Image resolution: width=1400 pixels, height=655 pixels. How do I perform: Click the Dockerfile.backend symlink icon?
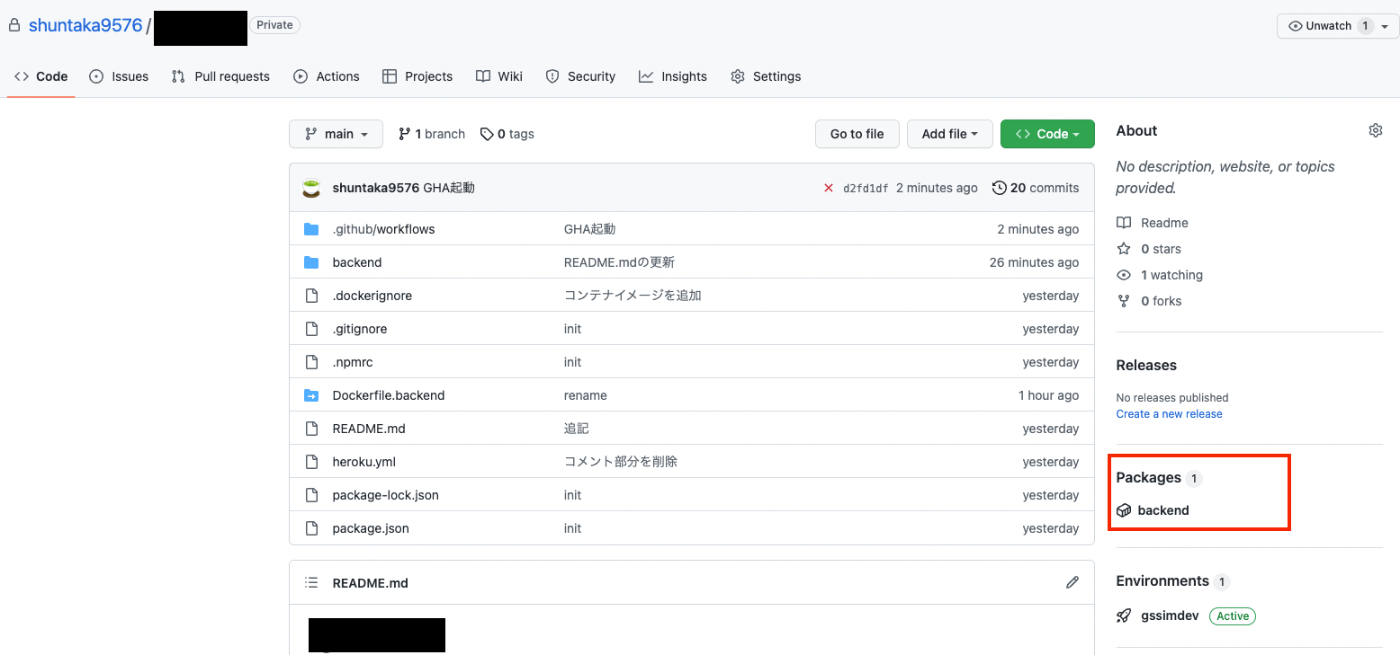click(311, 395)
